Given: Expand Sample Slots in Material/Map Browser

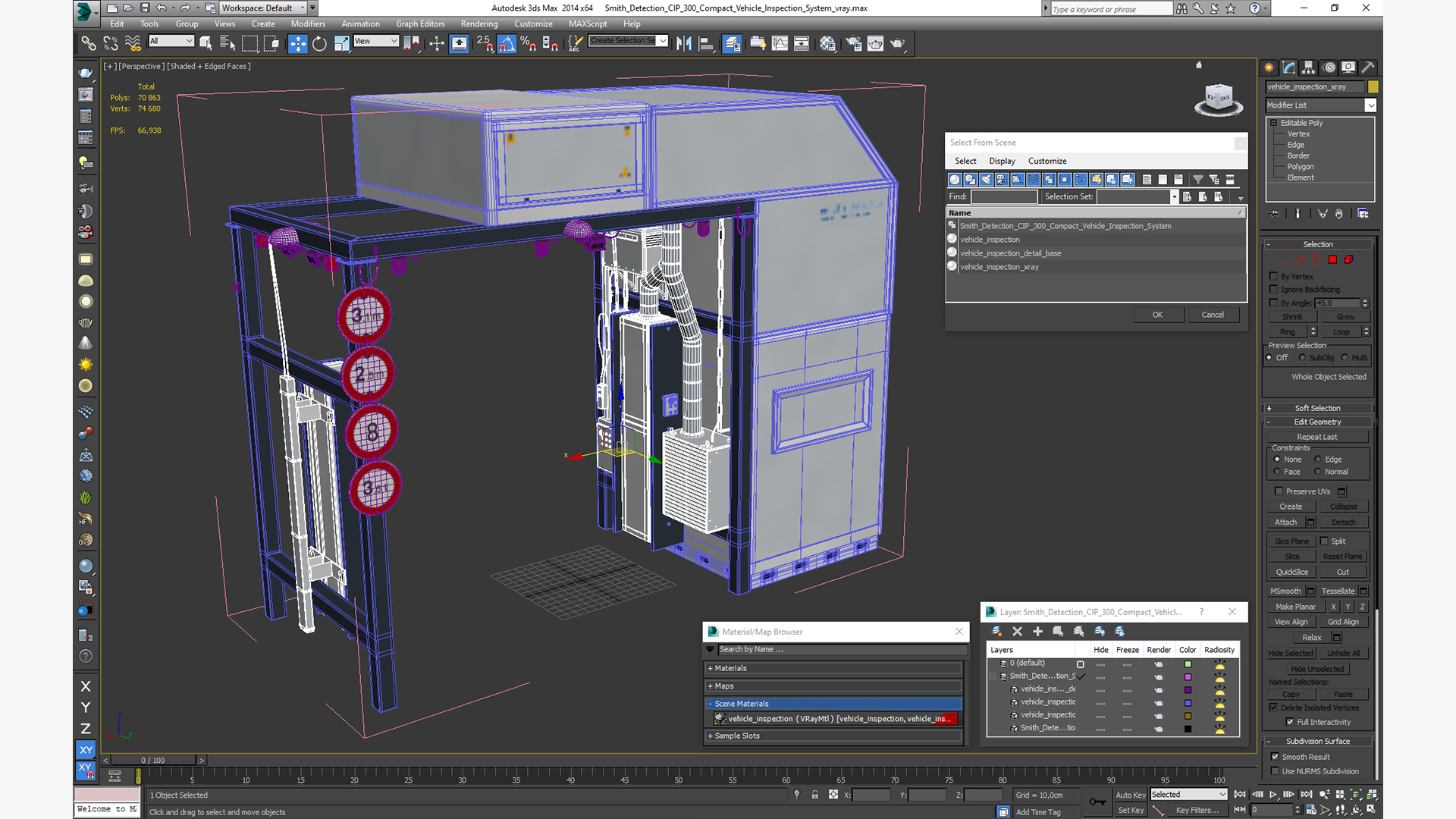Looking at the screenshot, I should [834, 736].
